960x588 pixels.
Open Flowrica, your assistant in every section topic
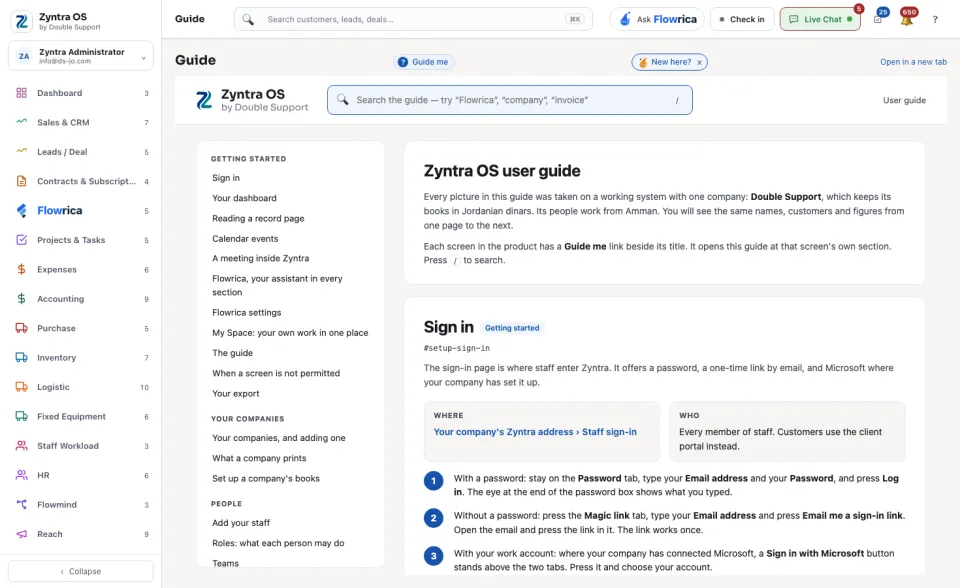point(277,285)
